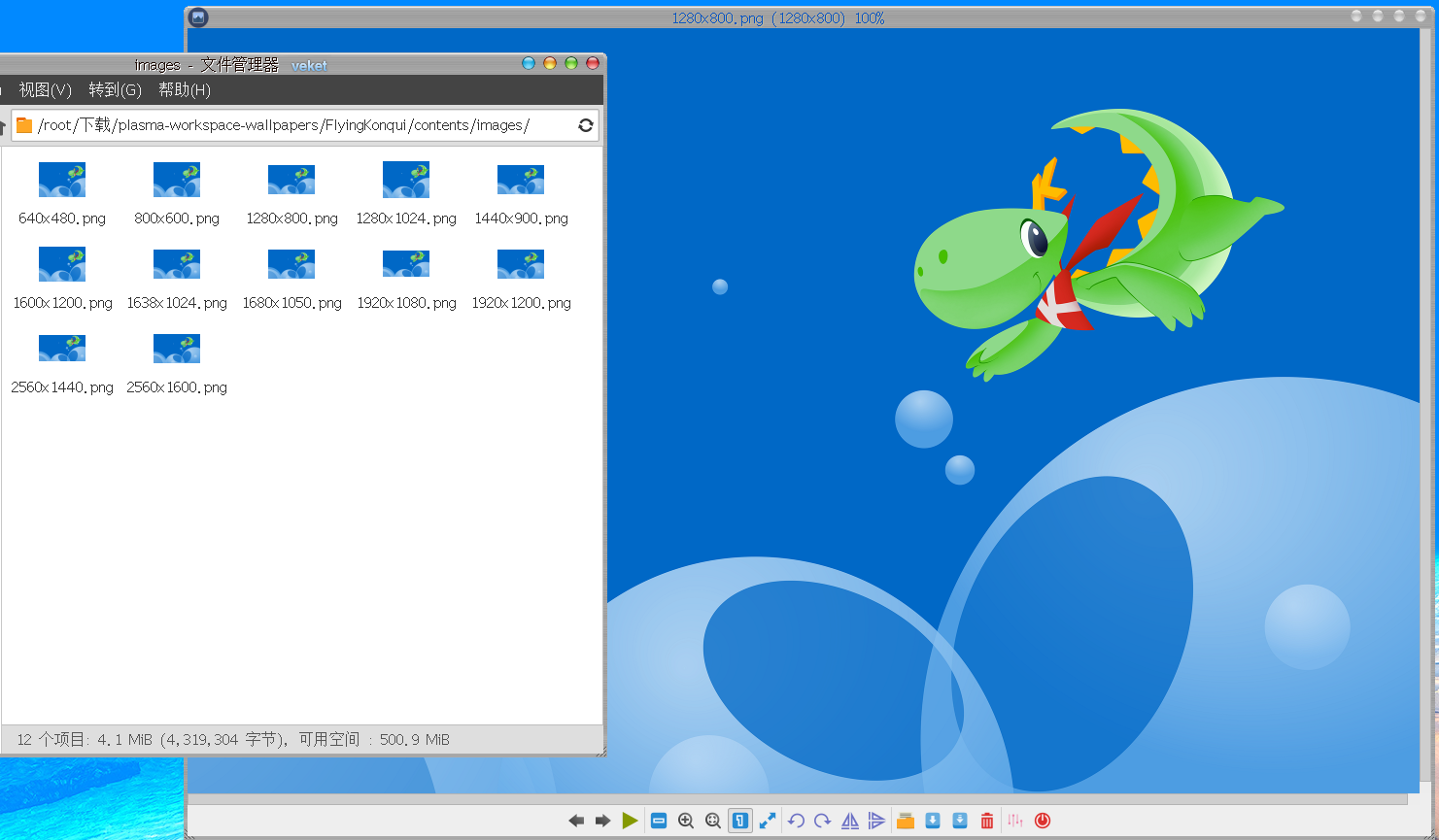1439x840 pixels.
Task: Close file manager with red round button
Action: (593, 63)
